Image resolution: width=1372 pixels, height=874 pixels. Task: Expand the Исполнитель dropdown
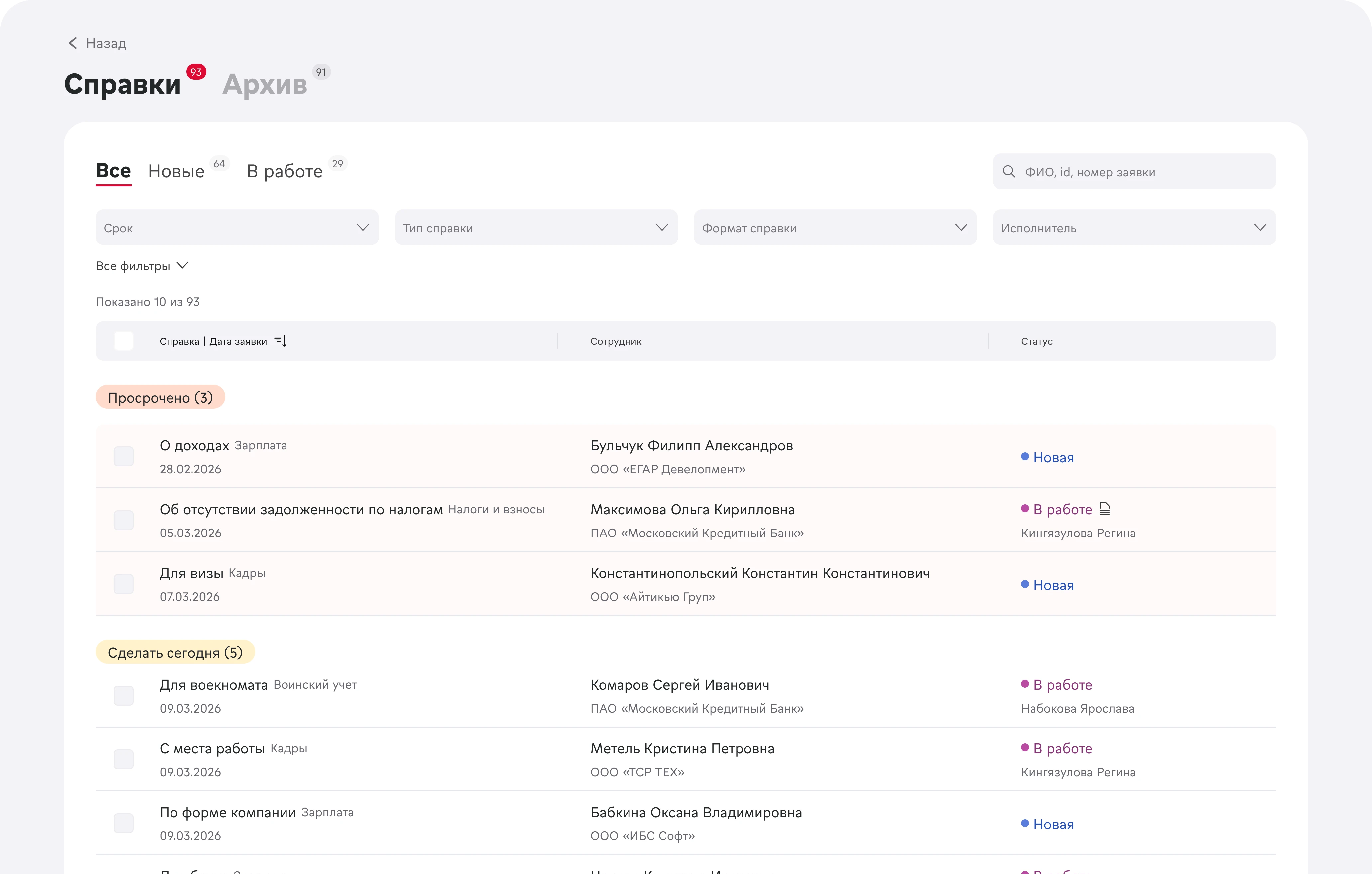point(1134,227)
